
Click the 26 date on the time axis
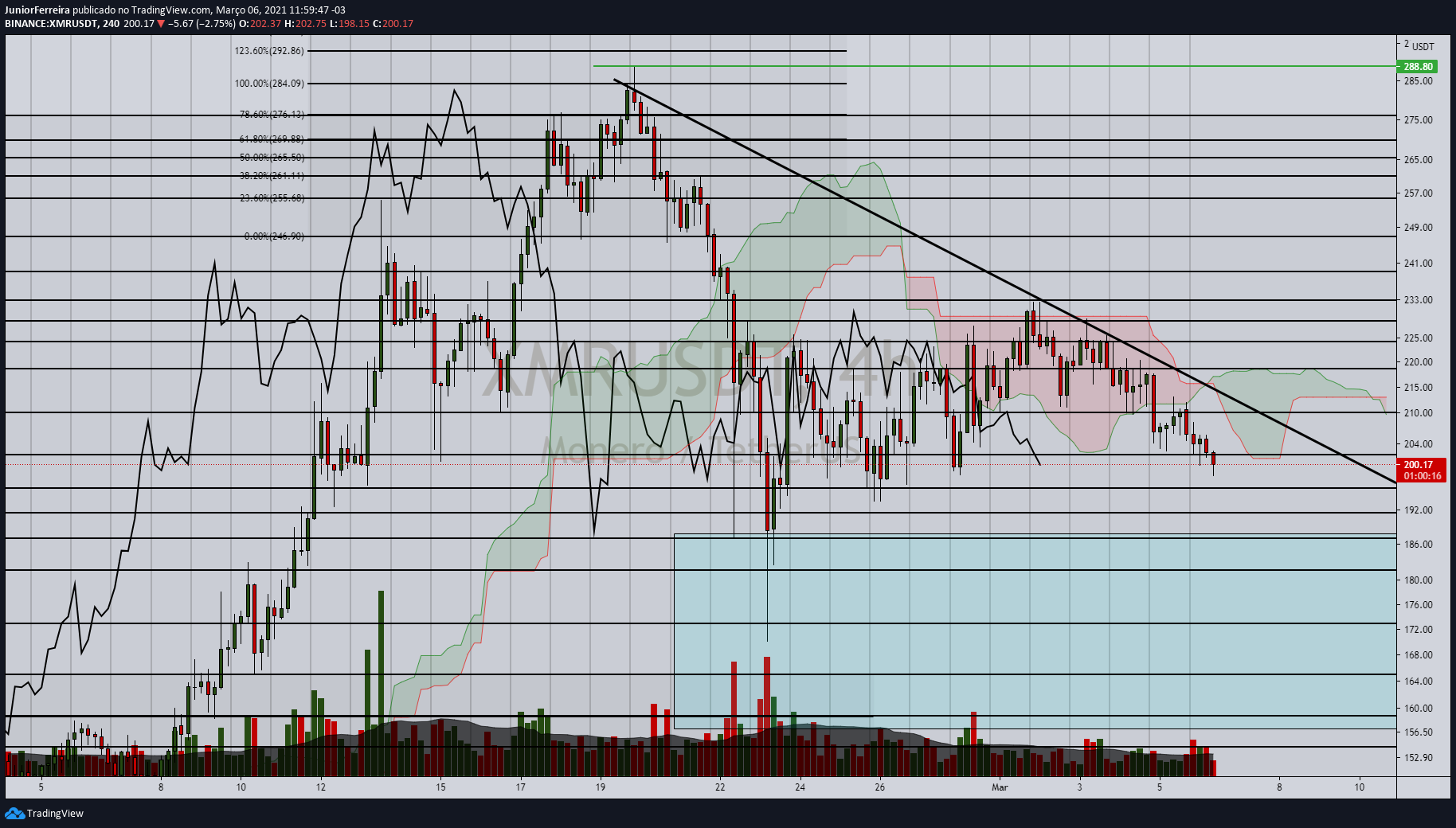pos(879,787)
